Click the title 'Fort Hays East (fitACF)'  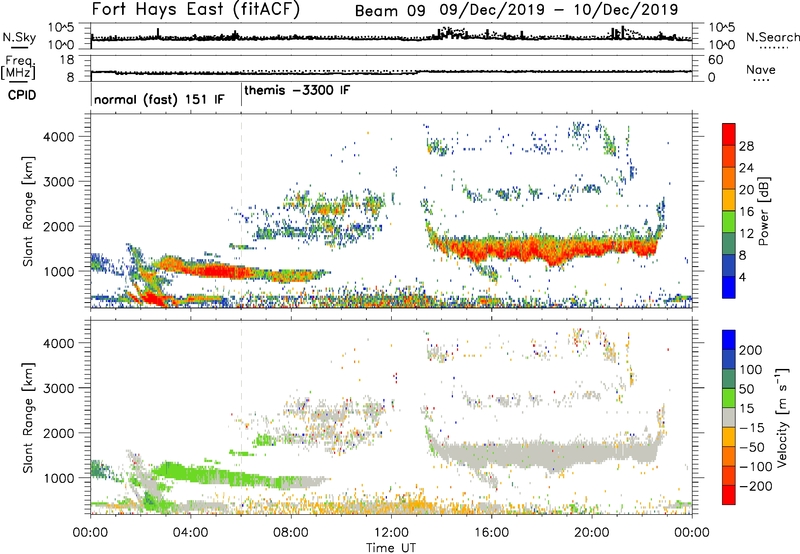[x=196, y=9]
